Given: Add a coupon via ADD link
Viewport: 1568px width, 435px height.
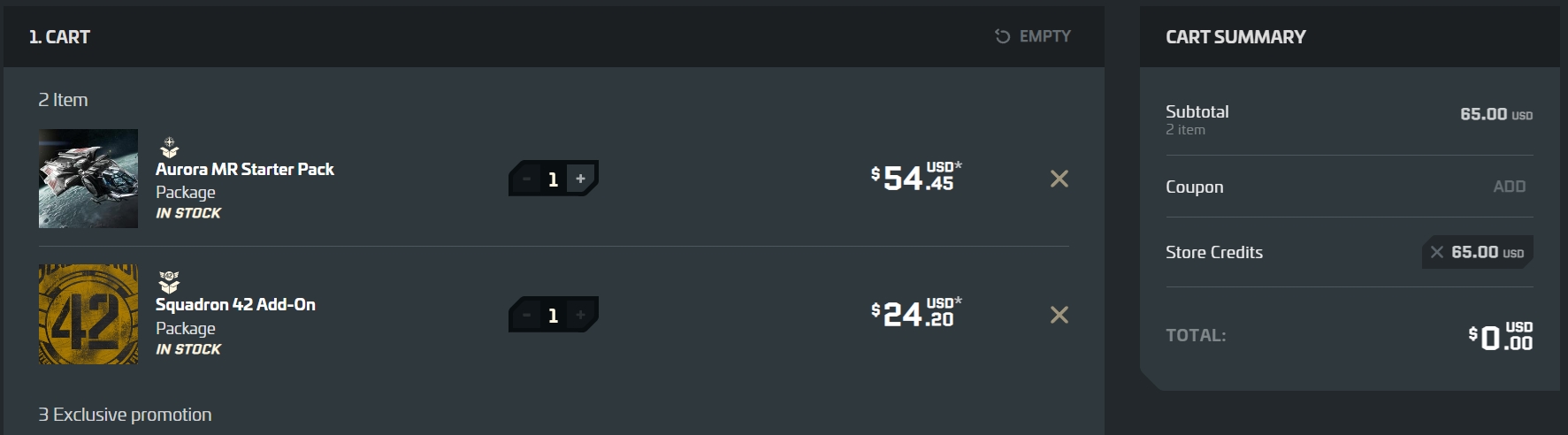Looking at the screenshot, I should tap(1509, 187).
